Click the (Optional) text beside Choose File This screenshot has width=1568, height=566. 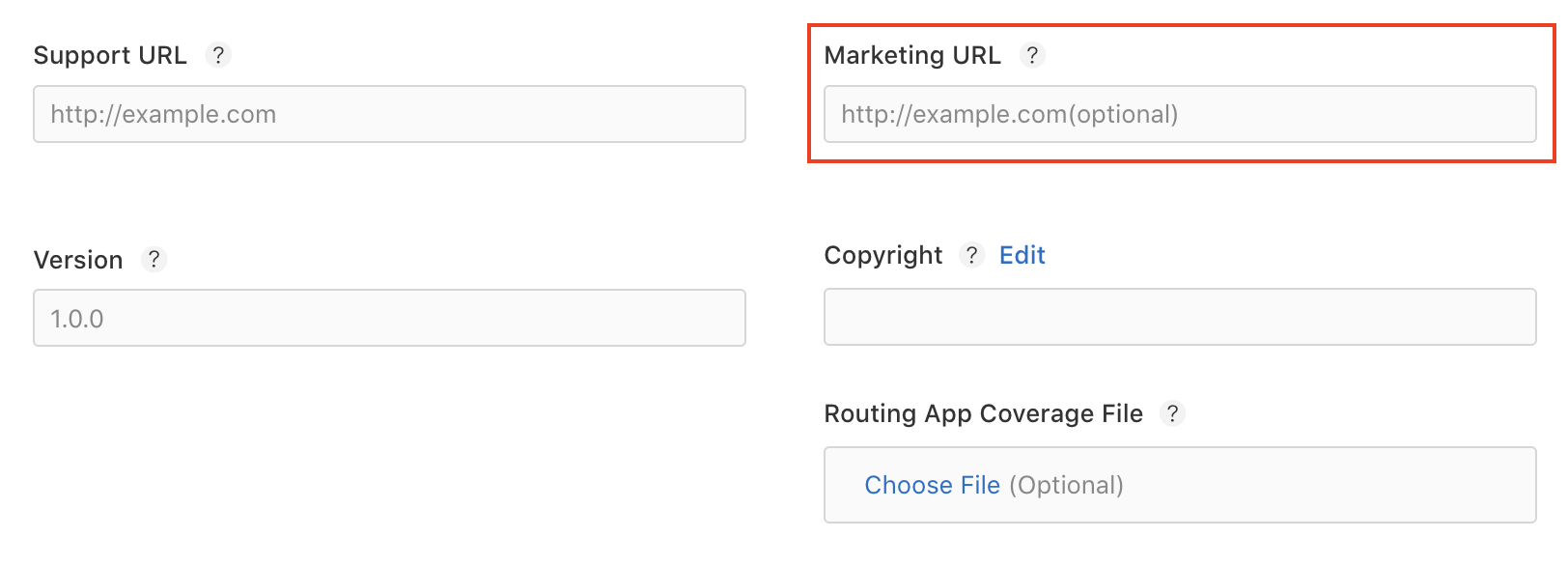pos(1067,485)
